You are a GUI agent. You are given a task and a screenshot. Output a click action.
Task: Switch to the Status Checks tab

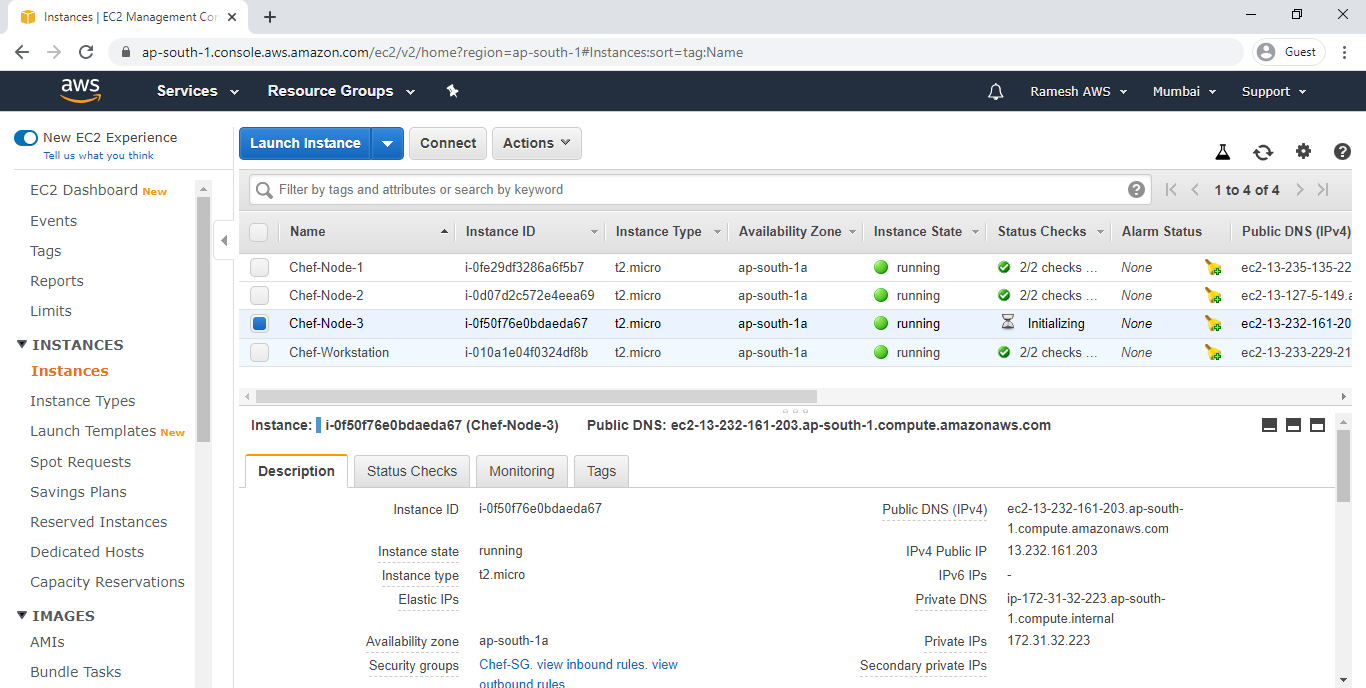(412, 471)
